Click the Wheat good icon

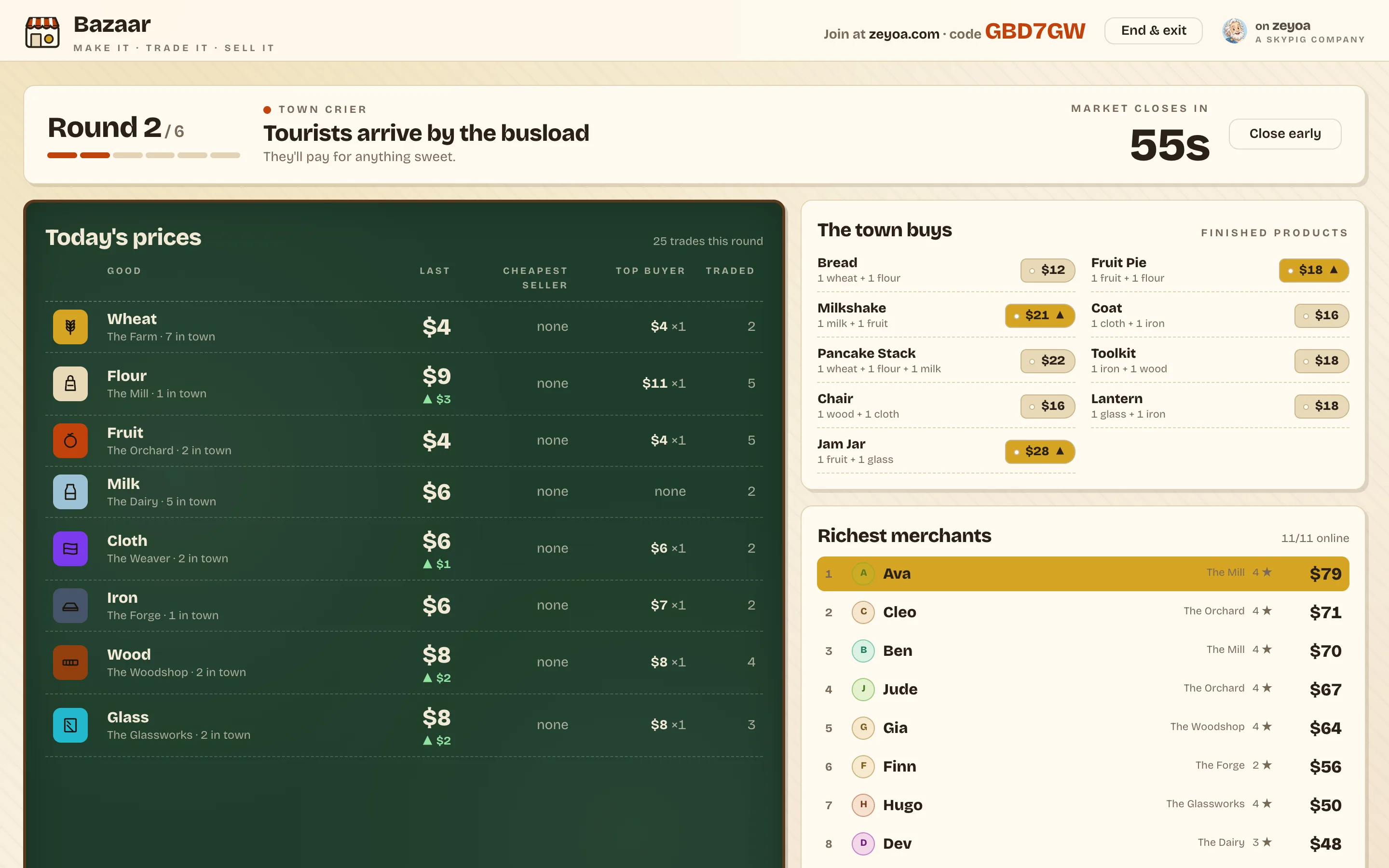(70, 326)
